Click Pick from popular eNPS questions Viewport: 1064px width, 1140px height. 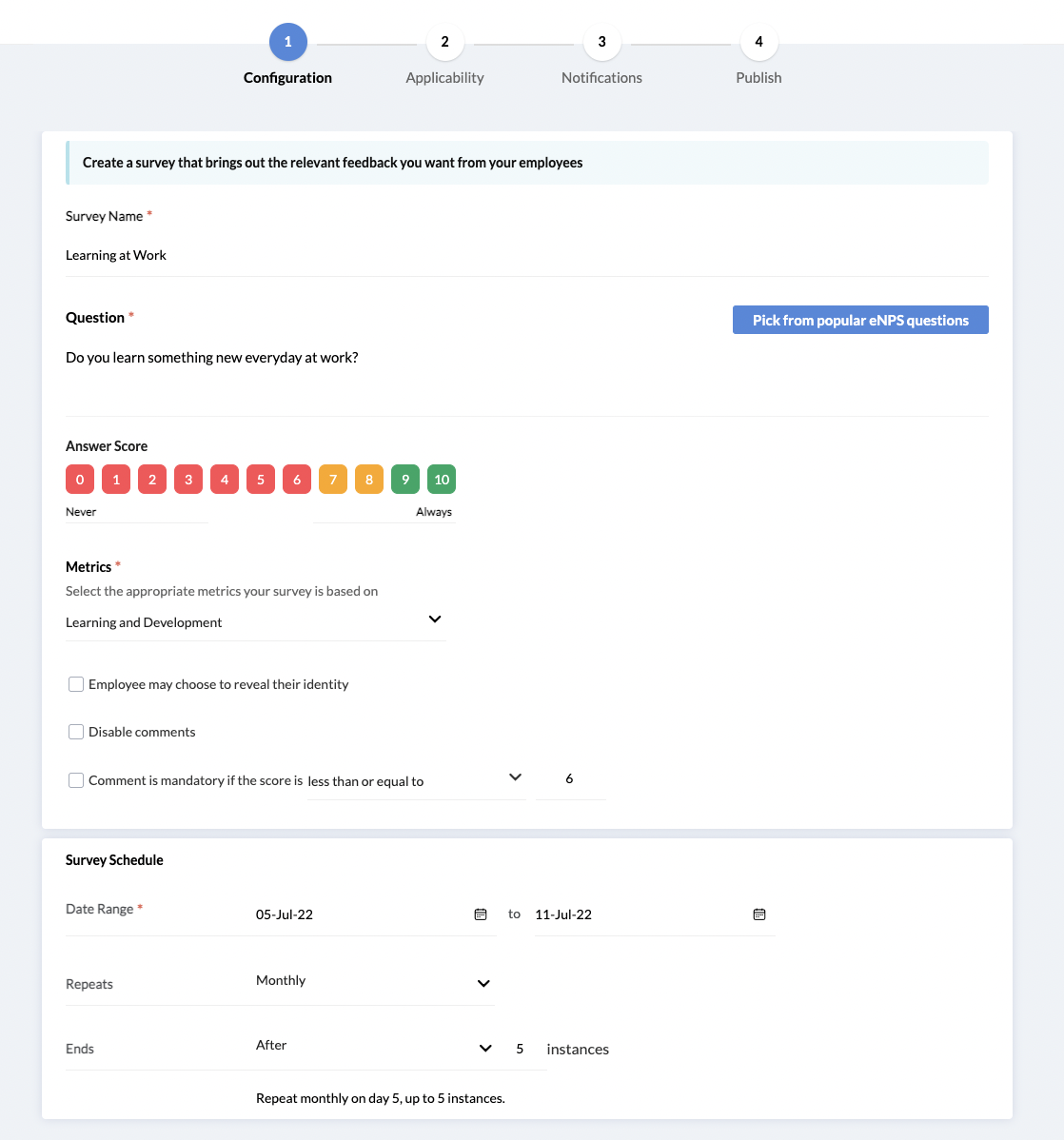[x=860, y=320]
